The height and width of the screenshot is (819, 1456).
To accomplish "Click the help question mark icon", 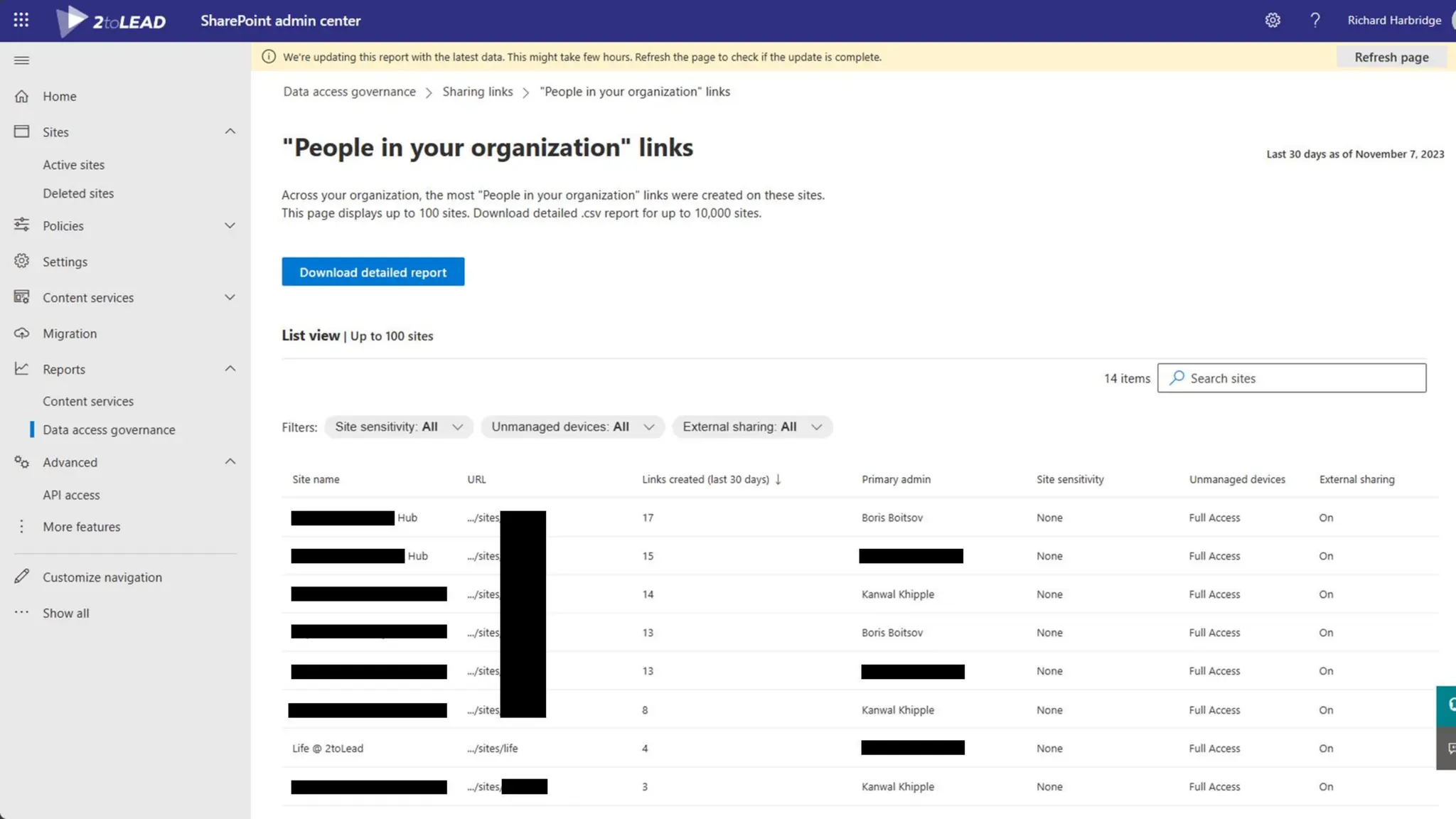I will 1315,20.
